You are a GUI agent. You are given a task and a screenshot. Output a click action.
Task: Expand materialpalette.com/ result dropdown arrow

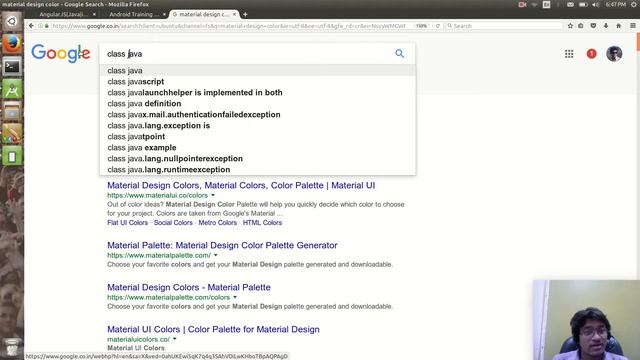click(216, 255)
